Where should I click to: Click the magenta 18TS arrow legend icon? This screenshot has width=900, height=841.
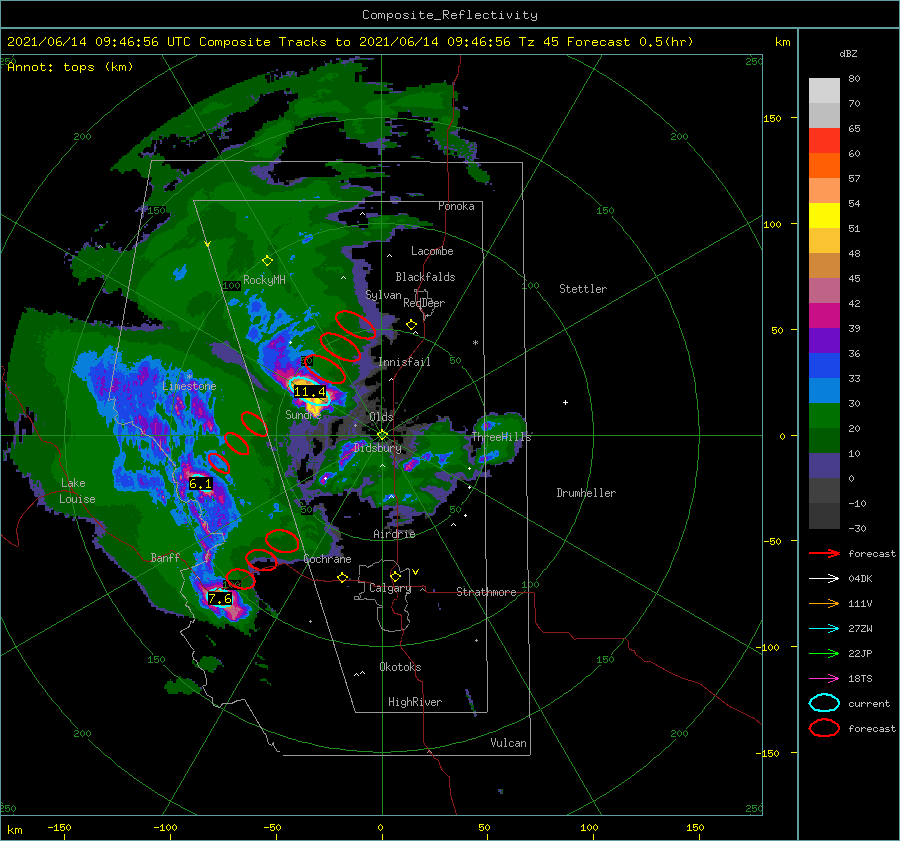point(824,679)
